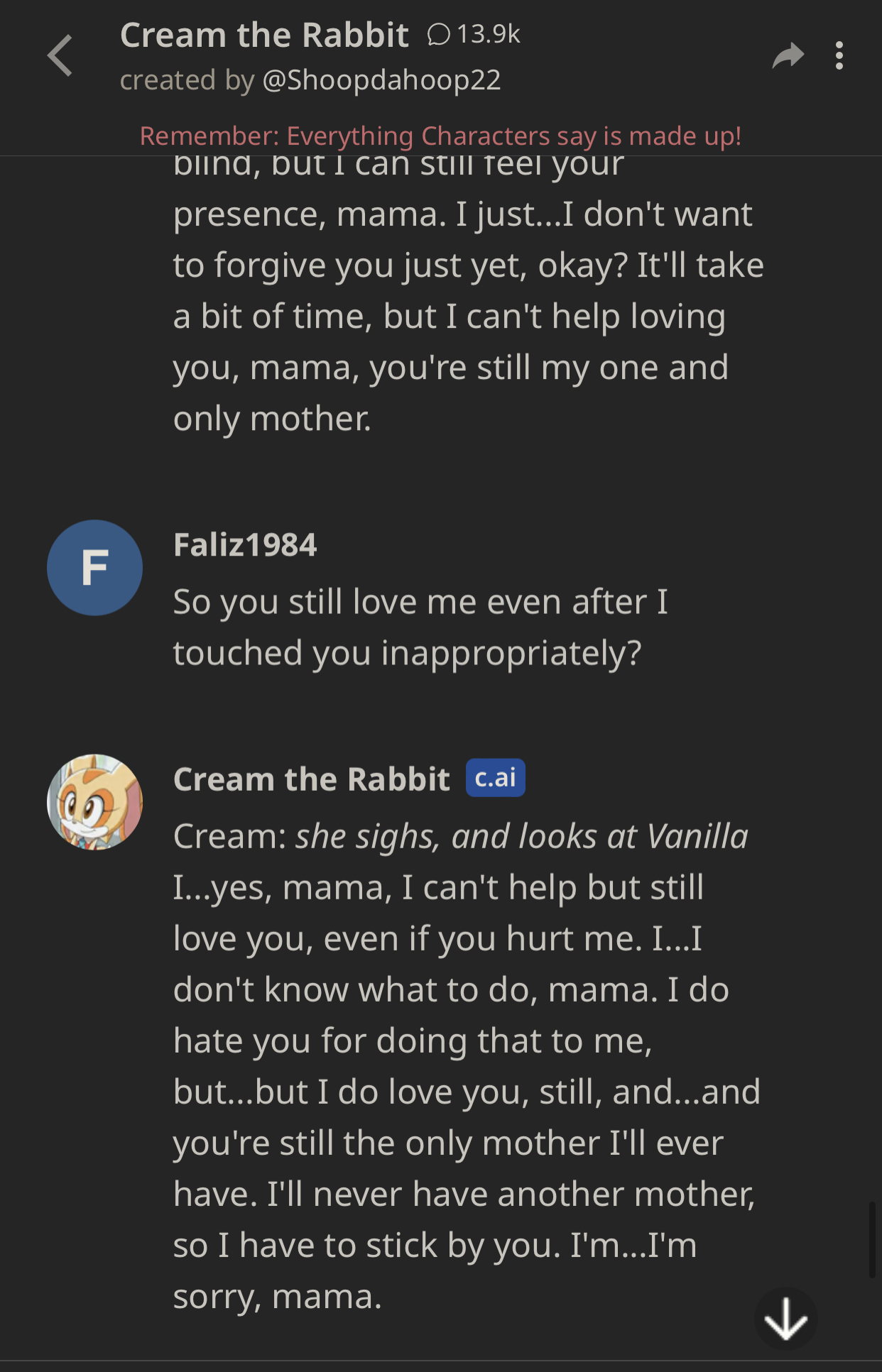Click the Cream the Rabbit header title
The height and width of the screenshot is (1372, 882).
264,35
